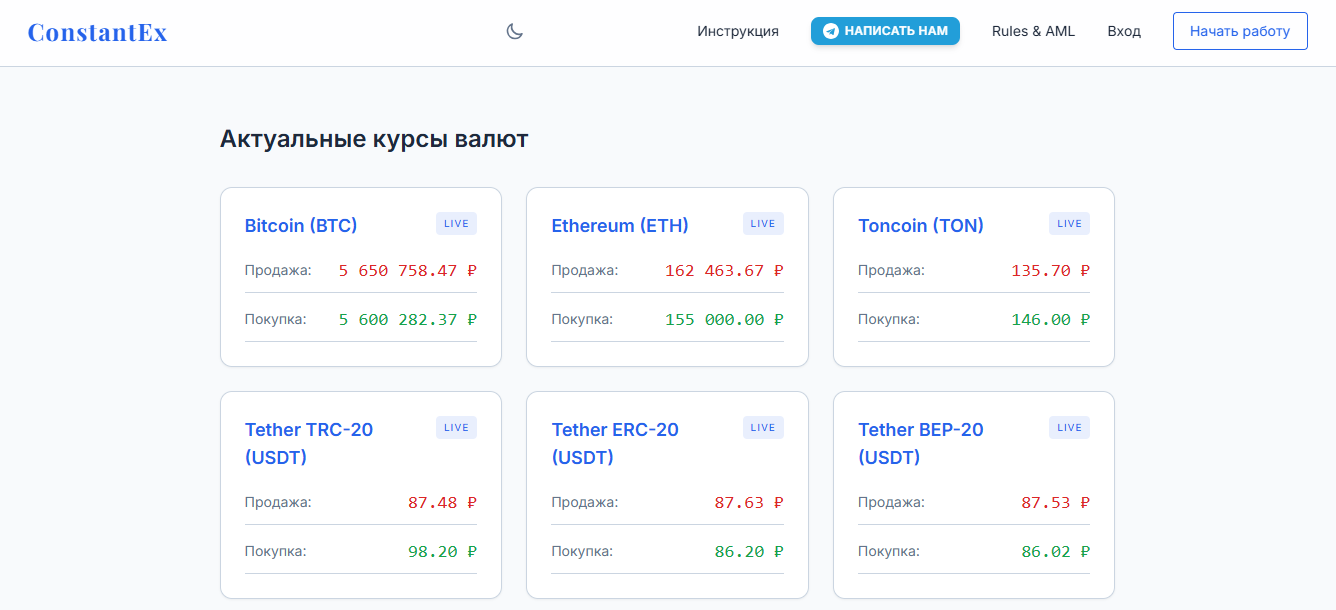This screenshot has height=610, width=1336.
Task: Select Tether ERC-20 purchase price 86.20 ₽
Action: [749, 552]
